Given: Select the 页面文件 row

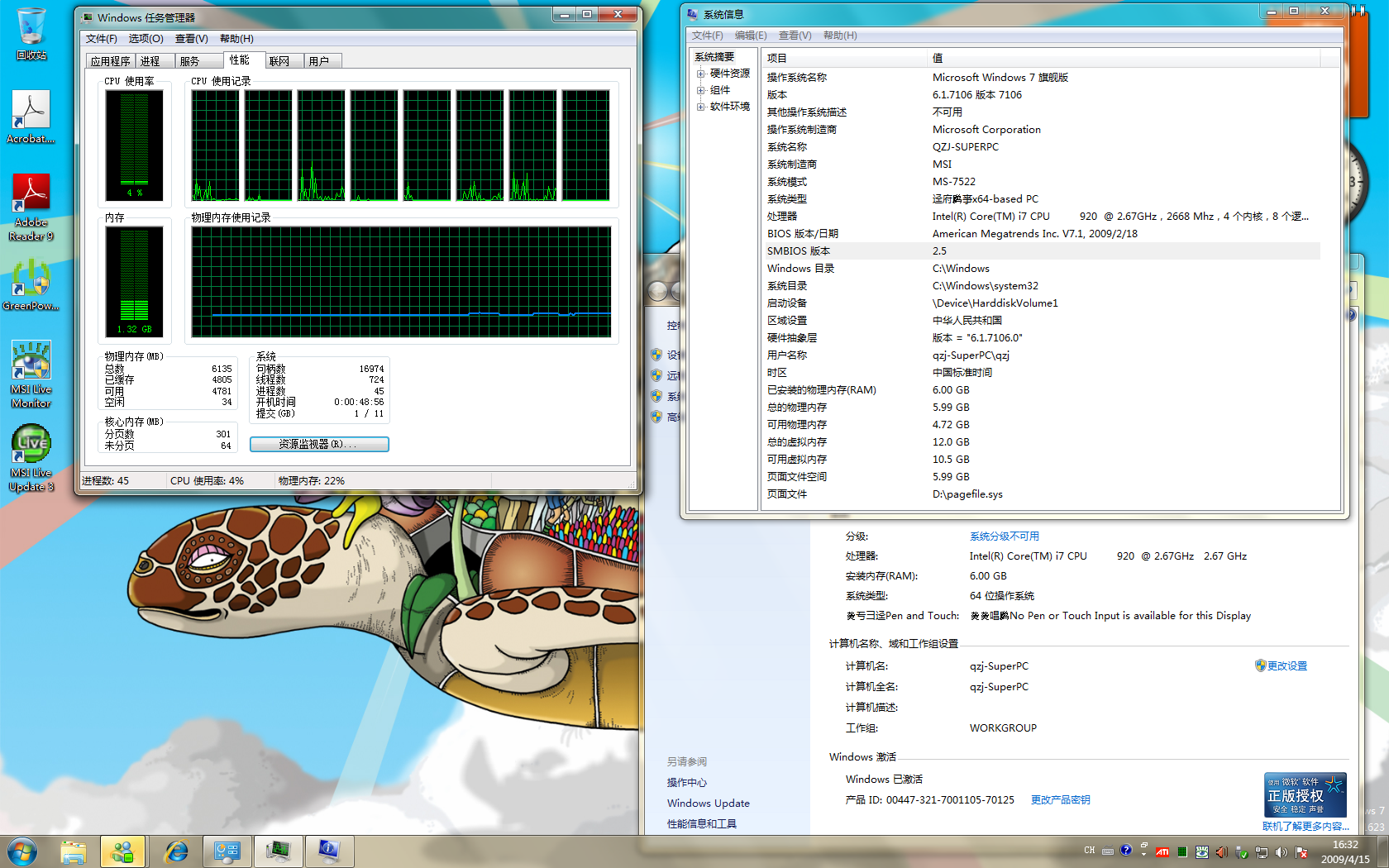Looking at the screenshot, I should 1041,494.
